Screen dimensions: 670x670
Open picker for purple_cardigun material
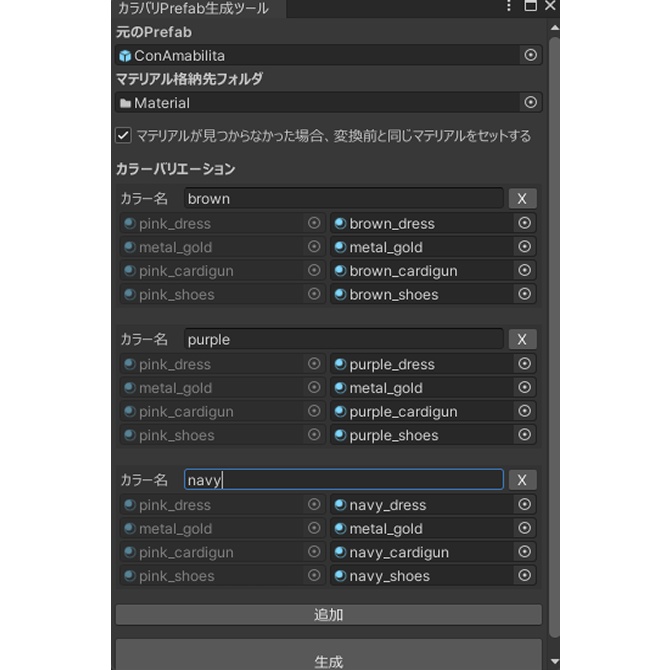click(x=524, y=411)
